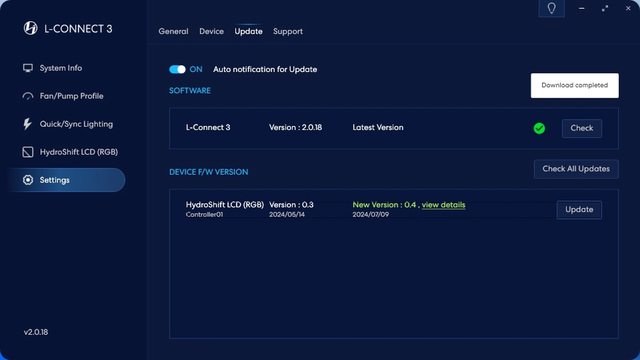
Task: Turn off Auto notification for Update
Action: point(177,69)
